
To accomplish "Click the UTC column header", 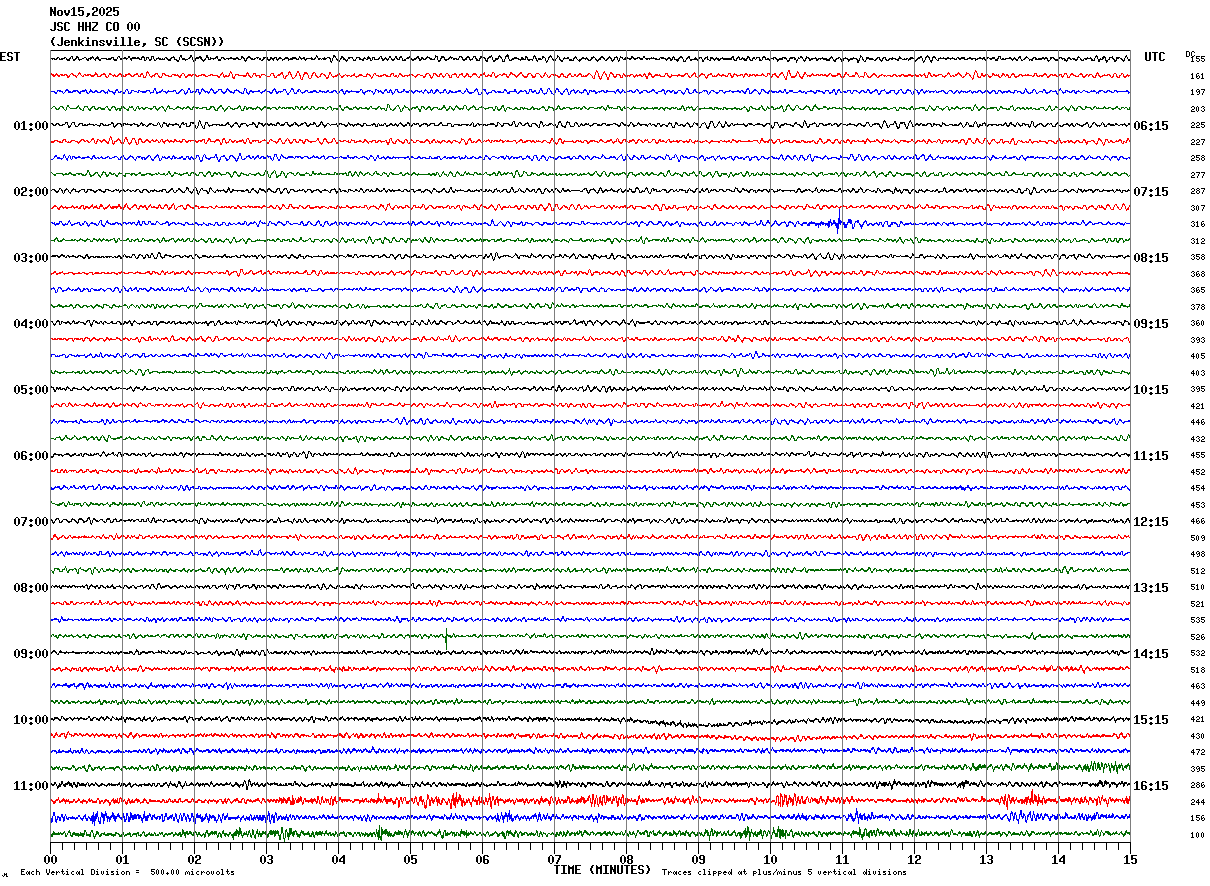I will click(x=1155, y=57).
